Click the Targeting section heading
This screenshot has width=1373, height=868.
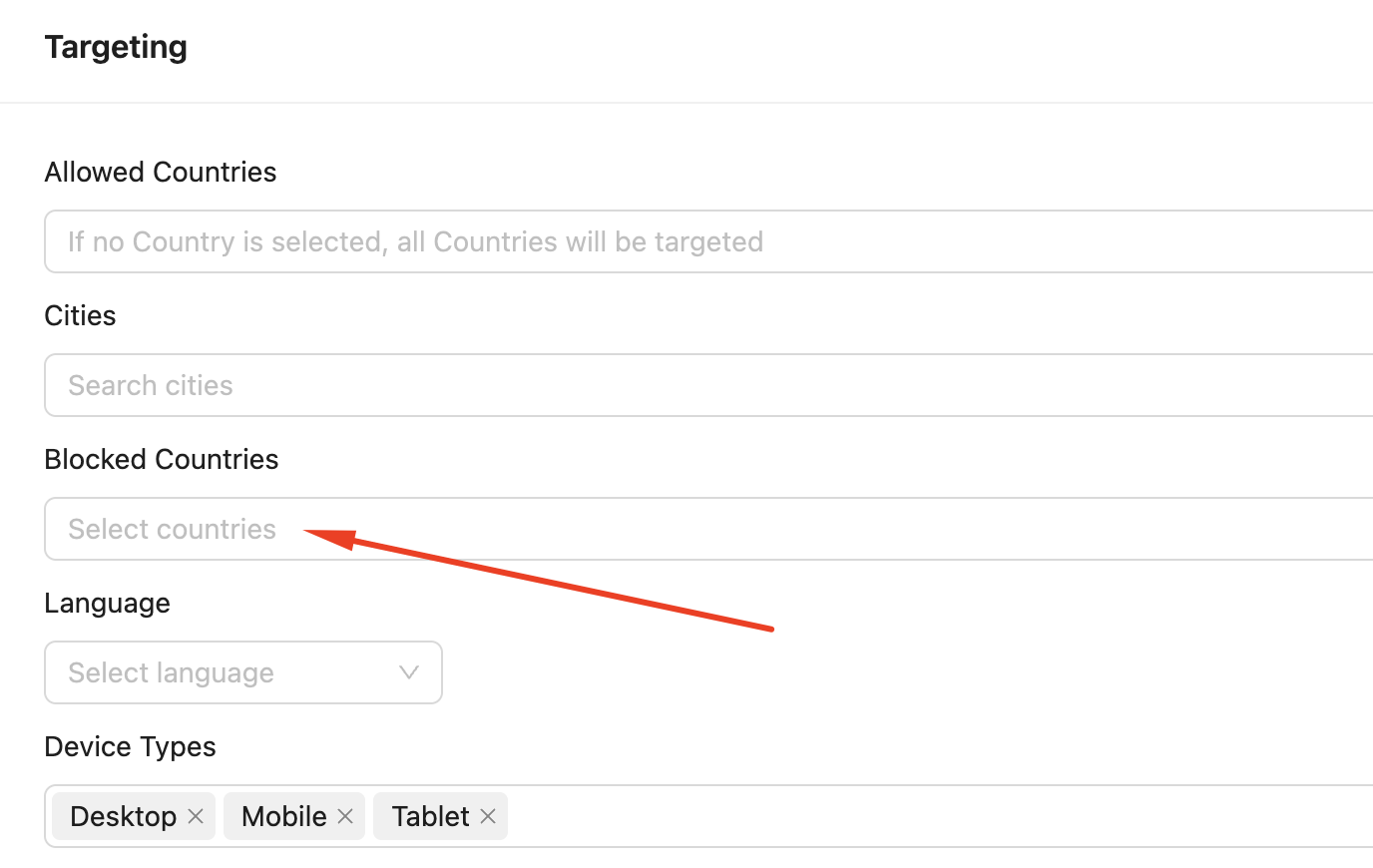(x=116, y=47)
